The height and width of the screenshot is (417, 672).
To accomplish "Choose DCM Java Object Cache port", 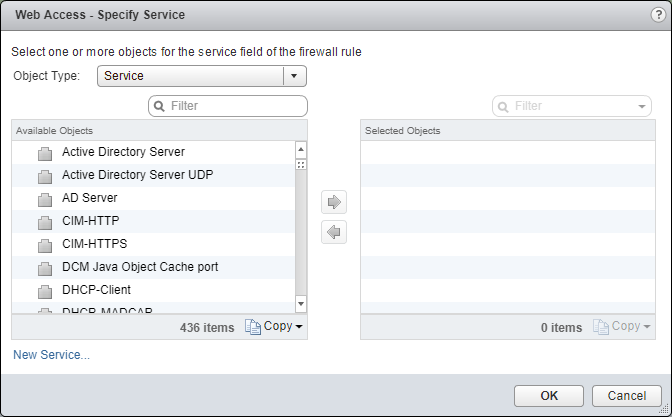I will point(140,267).
